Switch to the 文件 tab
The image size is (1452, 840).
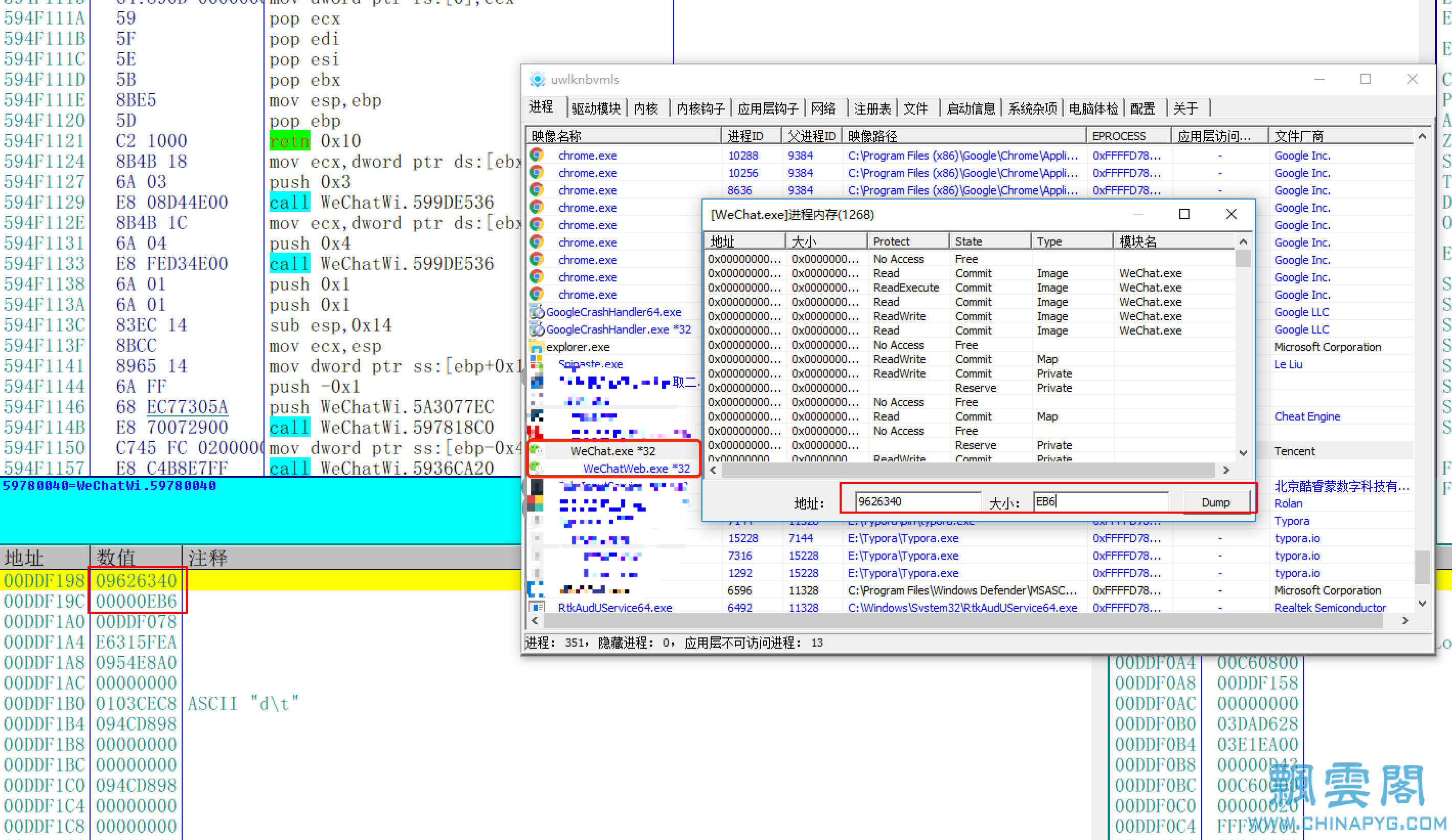pyautogui.click(x=916, y=108)
